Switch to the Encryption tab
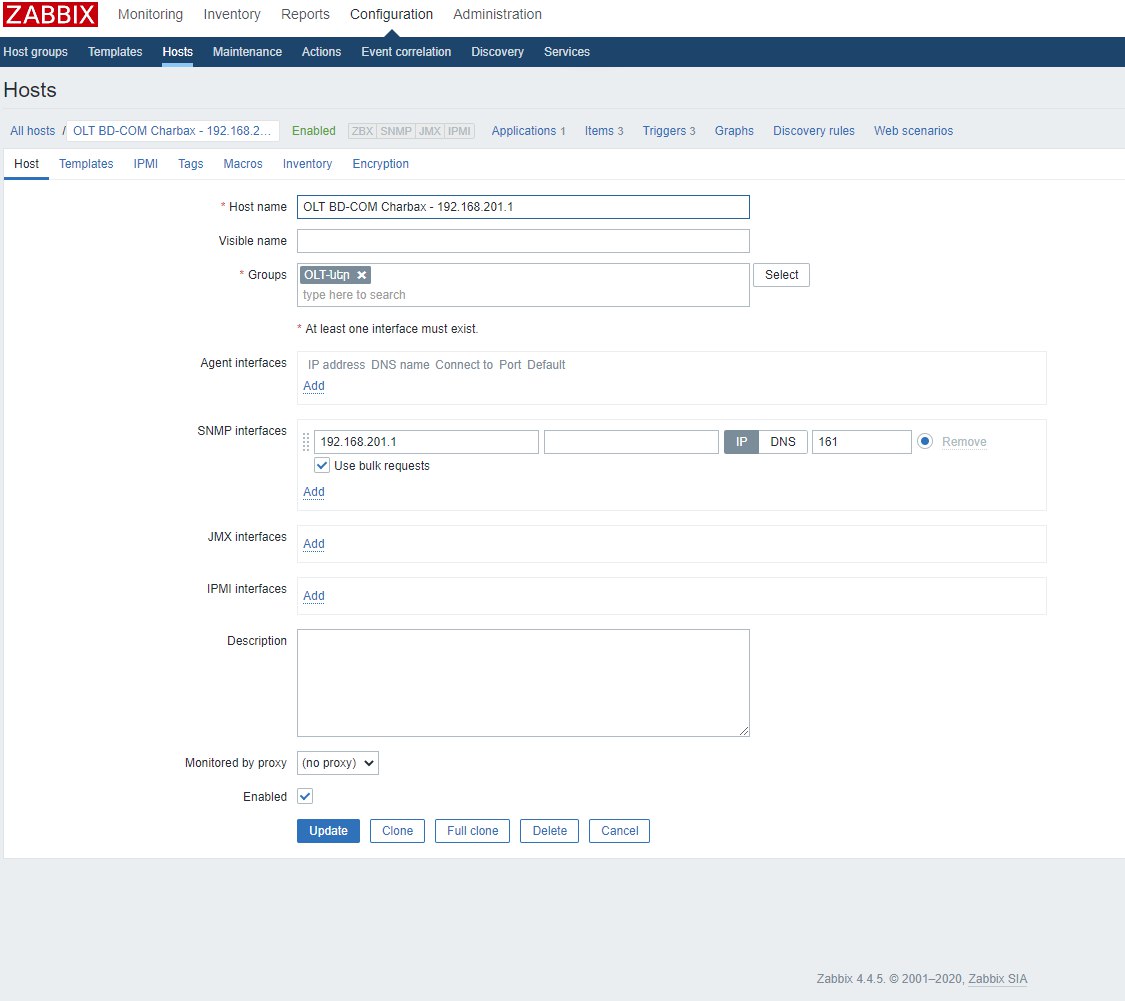The image size is (1125, 1001). pyautogui.click(x=380, y=164)
